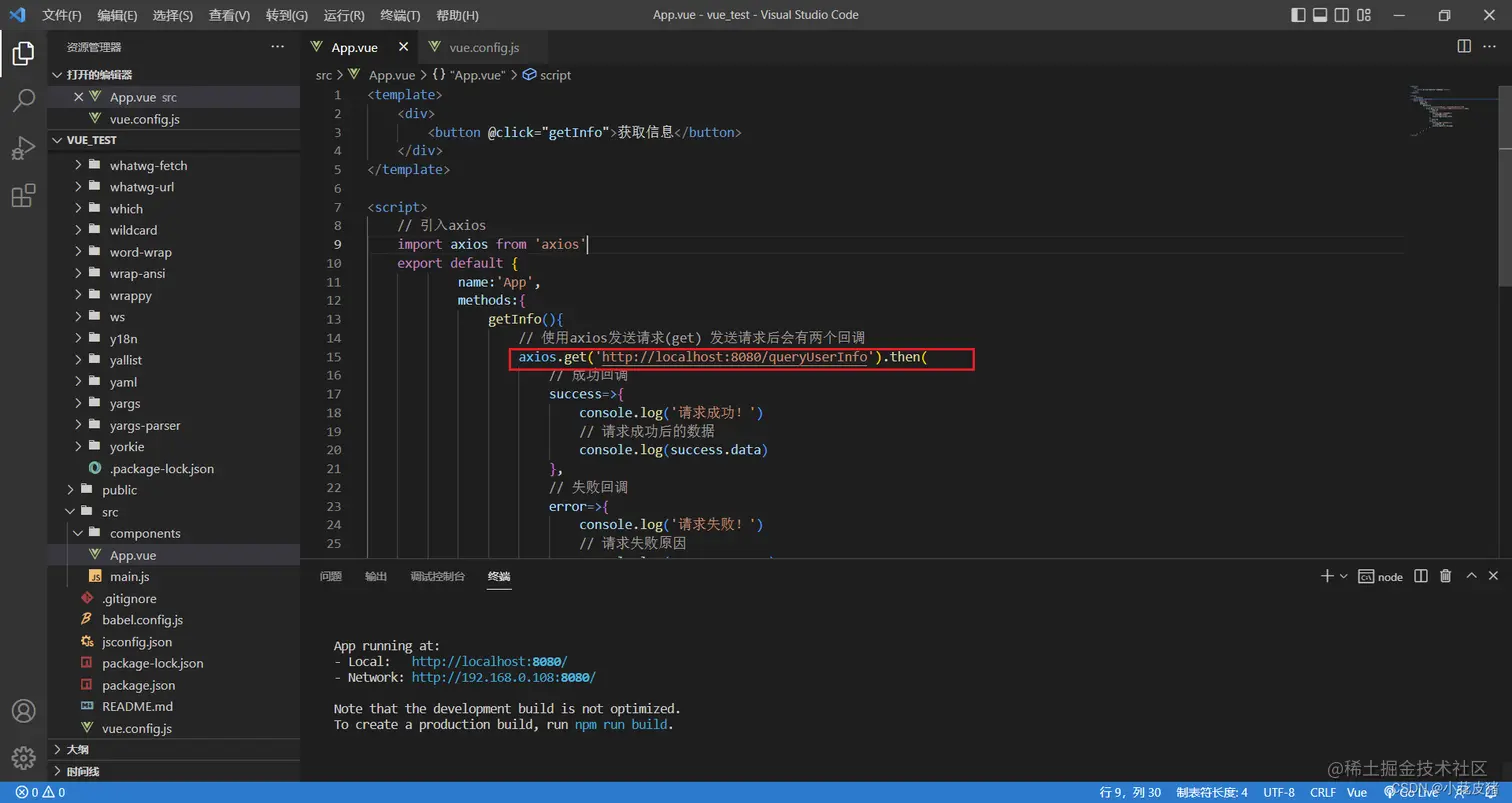Open the http://192.168.0.108:8080/ network link
This screenshot has width=1512, height=803.
(x=503, y=677)
